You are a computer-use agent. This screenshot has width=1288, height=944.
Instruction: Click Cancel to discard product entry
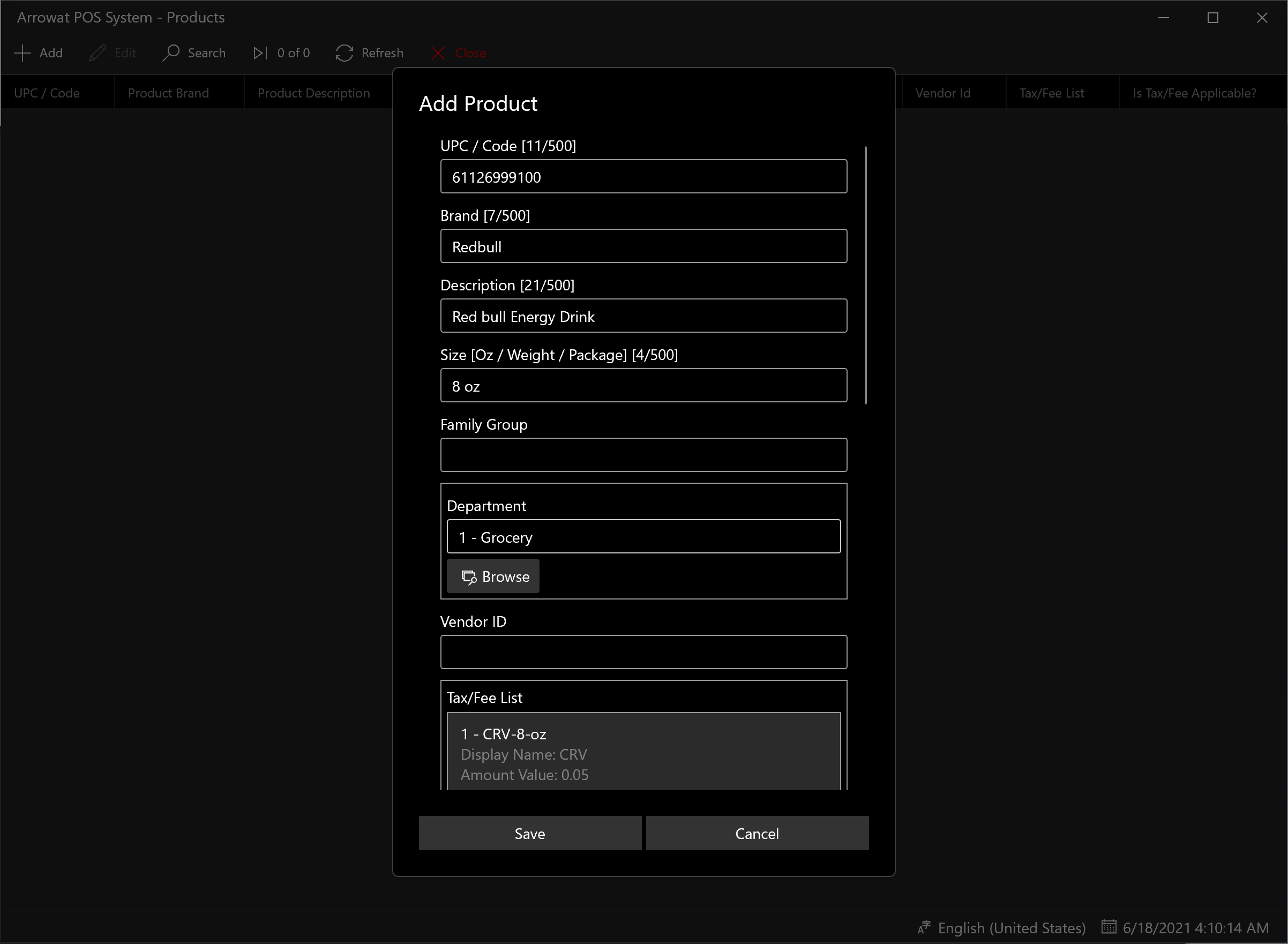pyautogui.click(x=757, y=832)
